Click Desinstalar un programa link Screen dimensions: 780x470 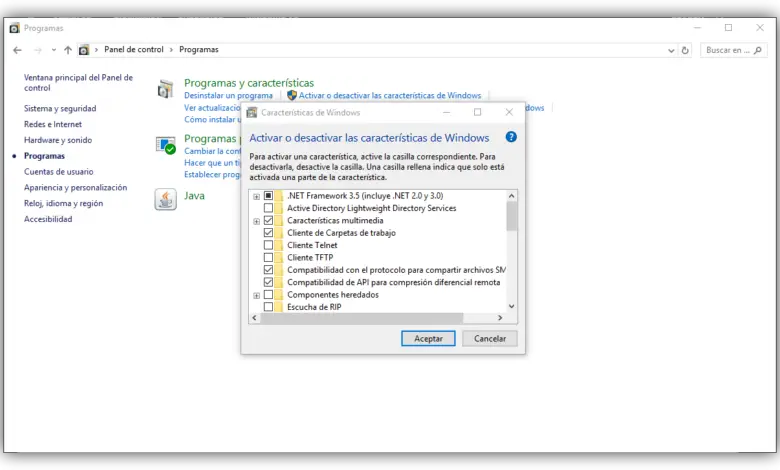[x=228, y=95]
